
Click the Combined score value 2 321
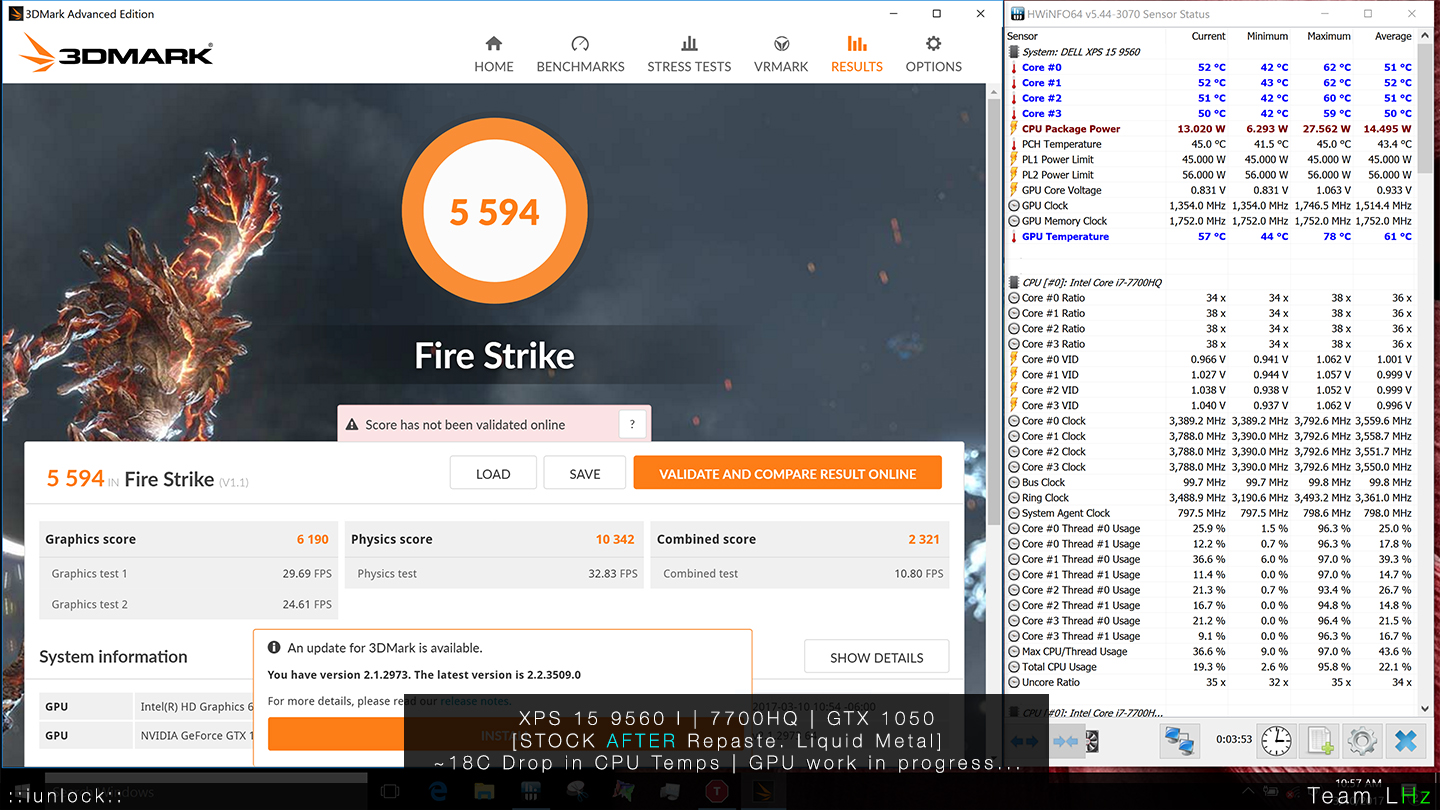[924, 539]
